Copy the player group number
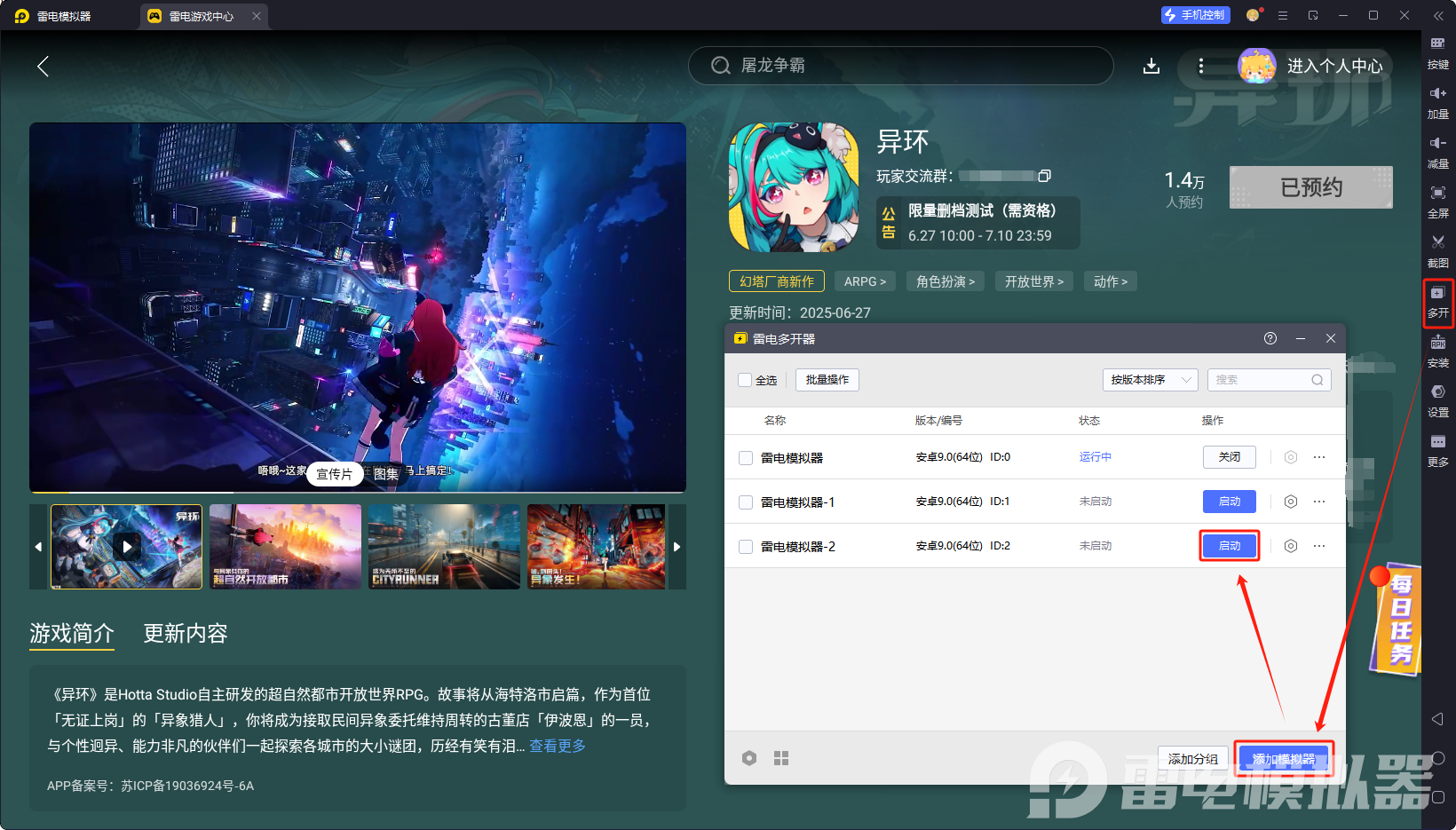Viewport: 1456px width, 830px height. tap(1045, 176)
